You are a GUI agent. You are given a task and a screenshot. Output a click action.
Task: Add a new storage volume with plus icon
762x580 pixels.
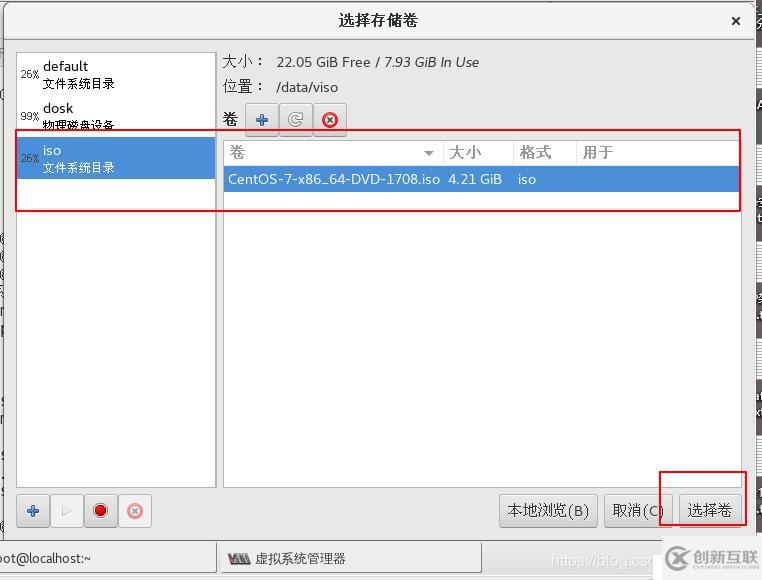pyautogui.click(x=262, y=120)
